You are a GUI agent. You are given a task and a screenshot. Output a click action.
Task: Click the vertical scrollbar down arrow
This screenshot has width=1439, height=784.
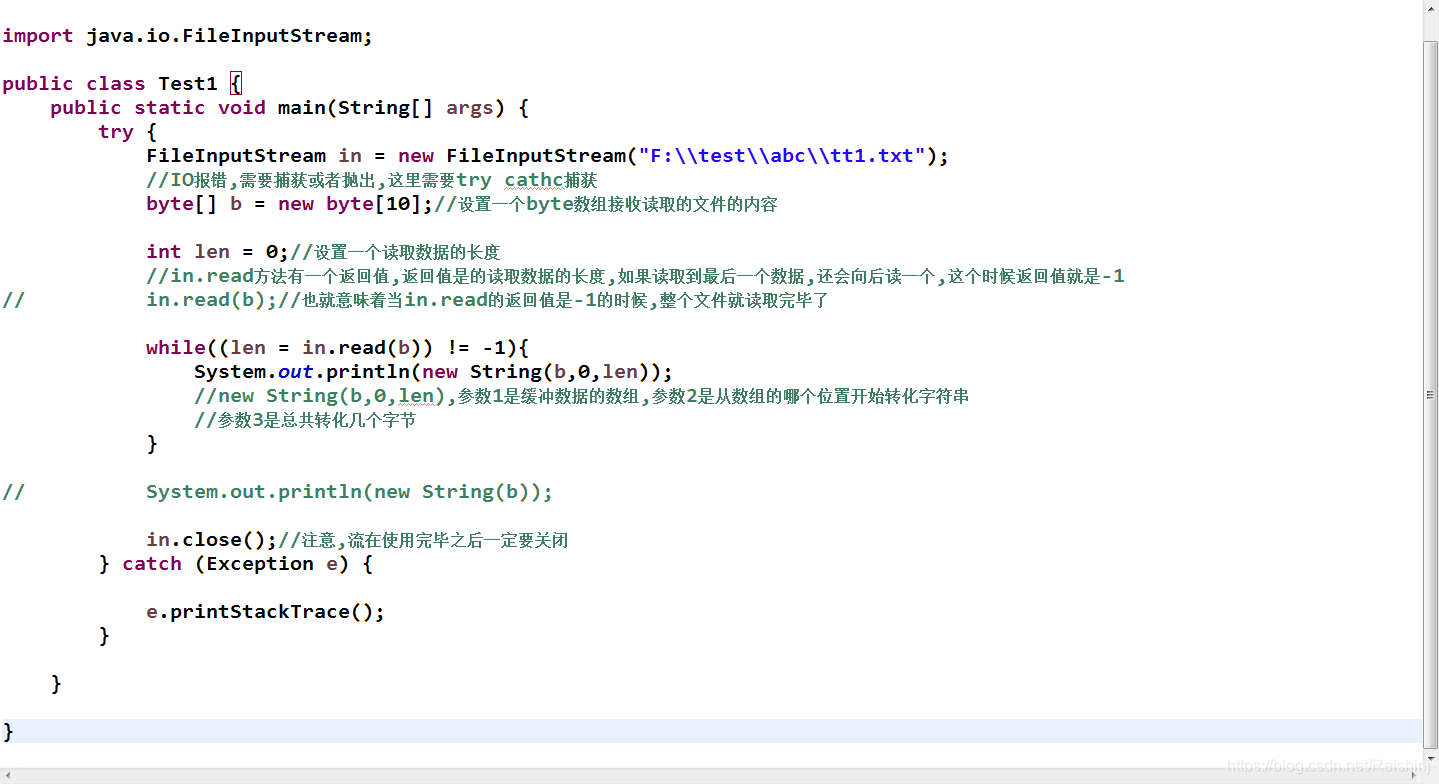click(x=1430, y=758)
